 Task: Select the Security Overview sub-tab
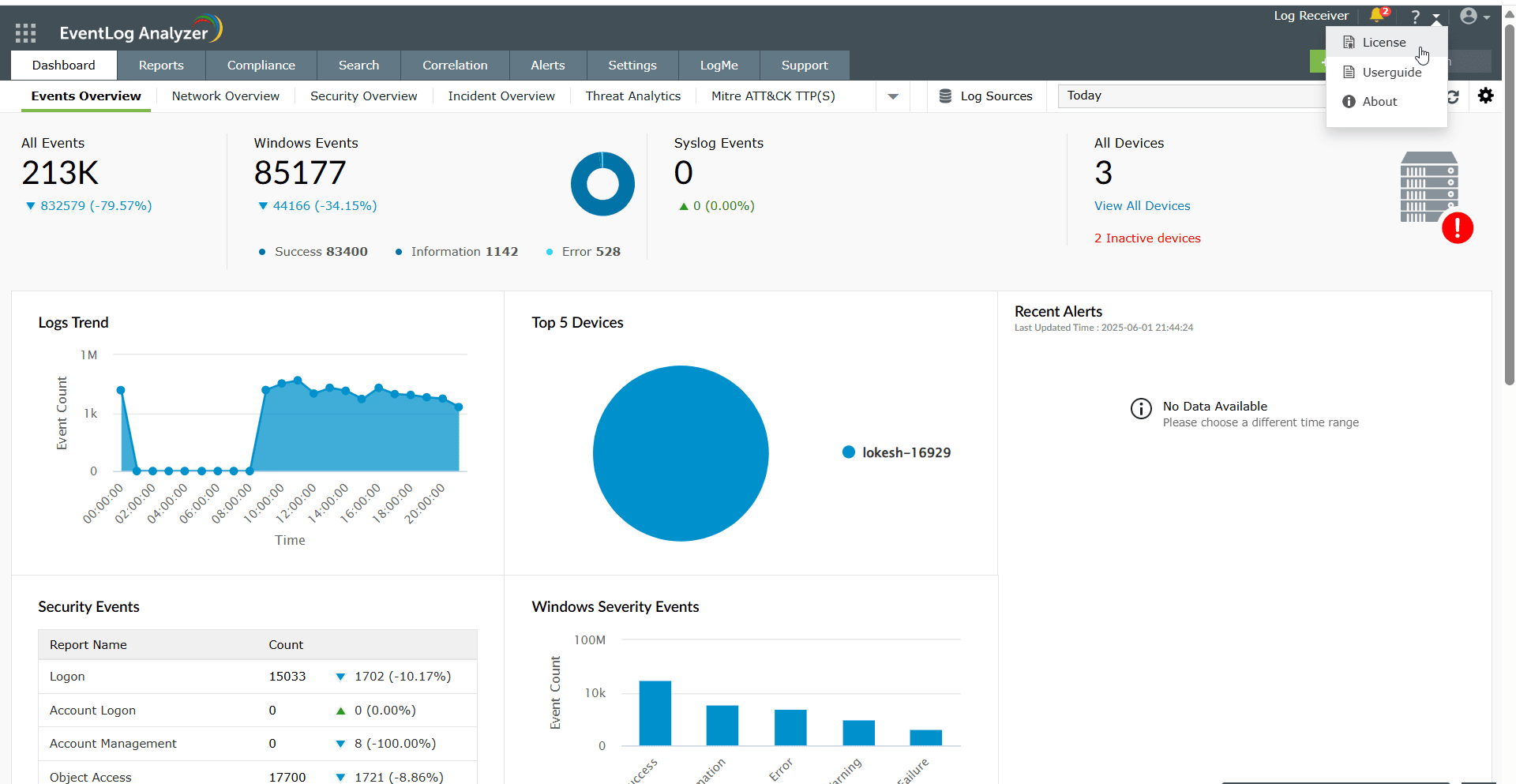tap(364, 96)
